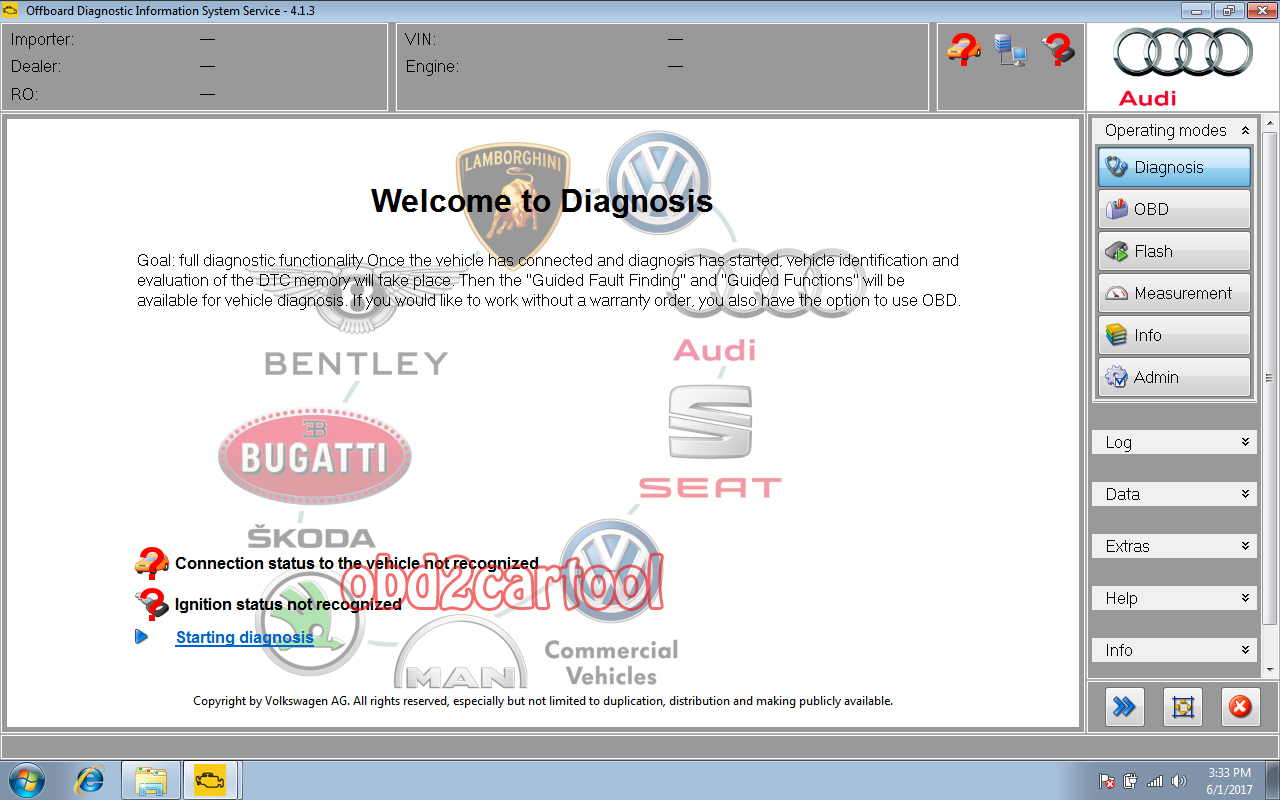Click the scrollbar up arrow

point(1268,125)
